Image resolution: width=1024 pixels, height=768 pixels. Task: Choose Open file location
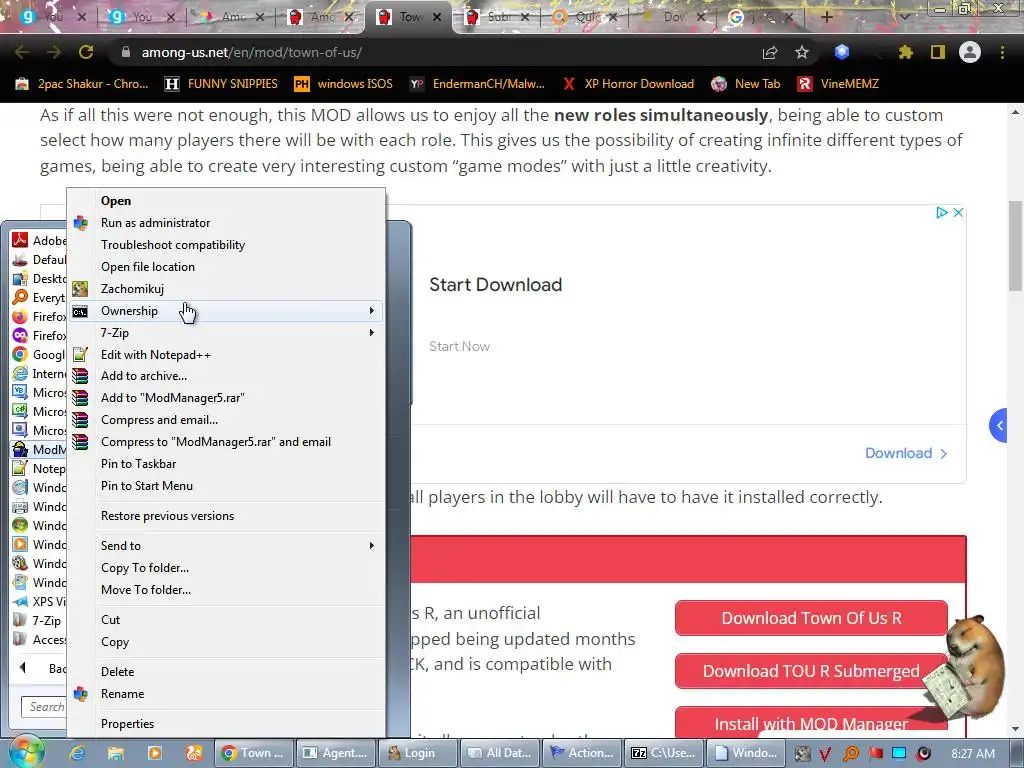click(226, 267)
